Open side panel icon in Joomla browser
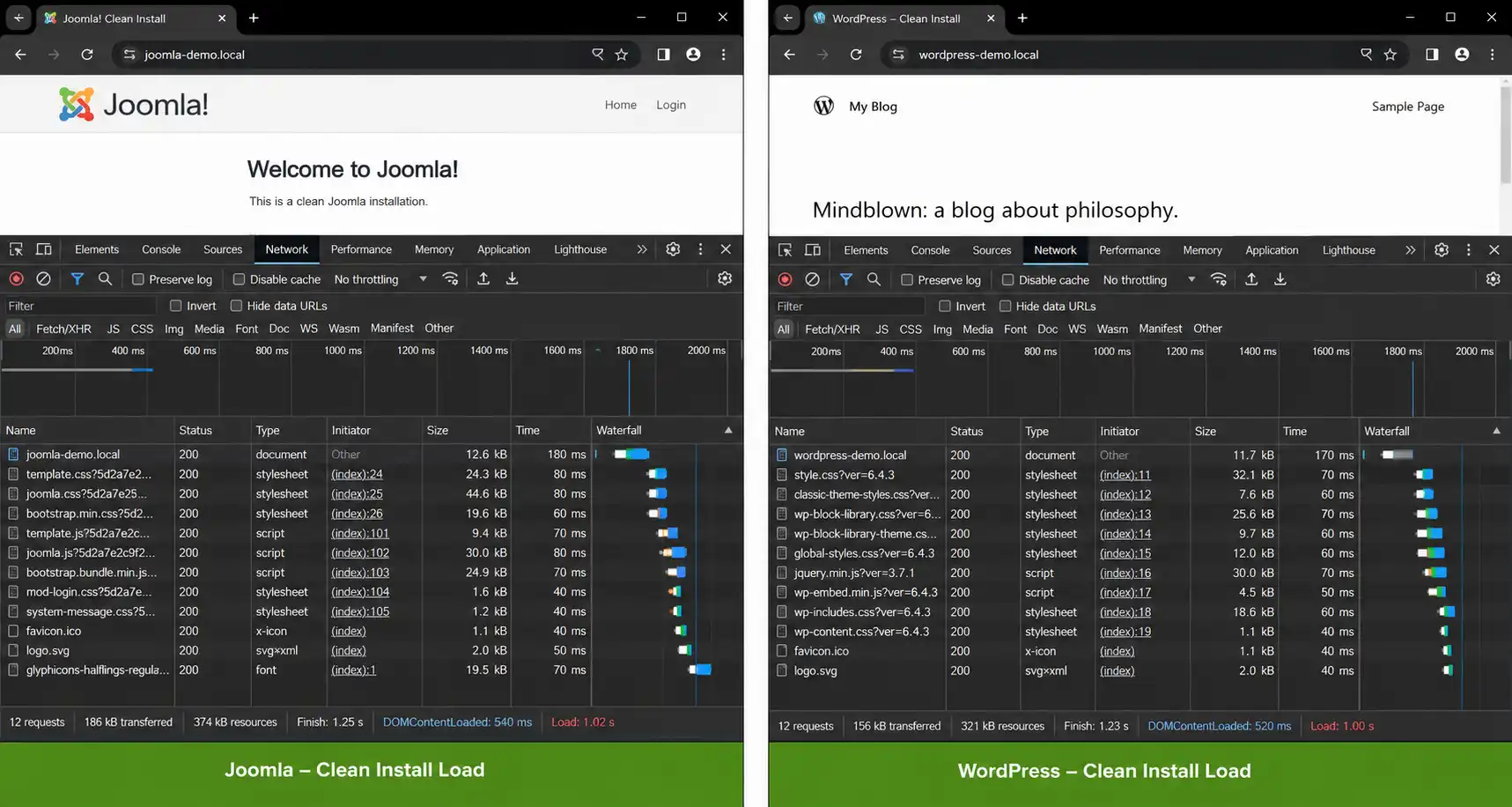This screenshot has height=807, width=1512. [x=663, y=55]
